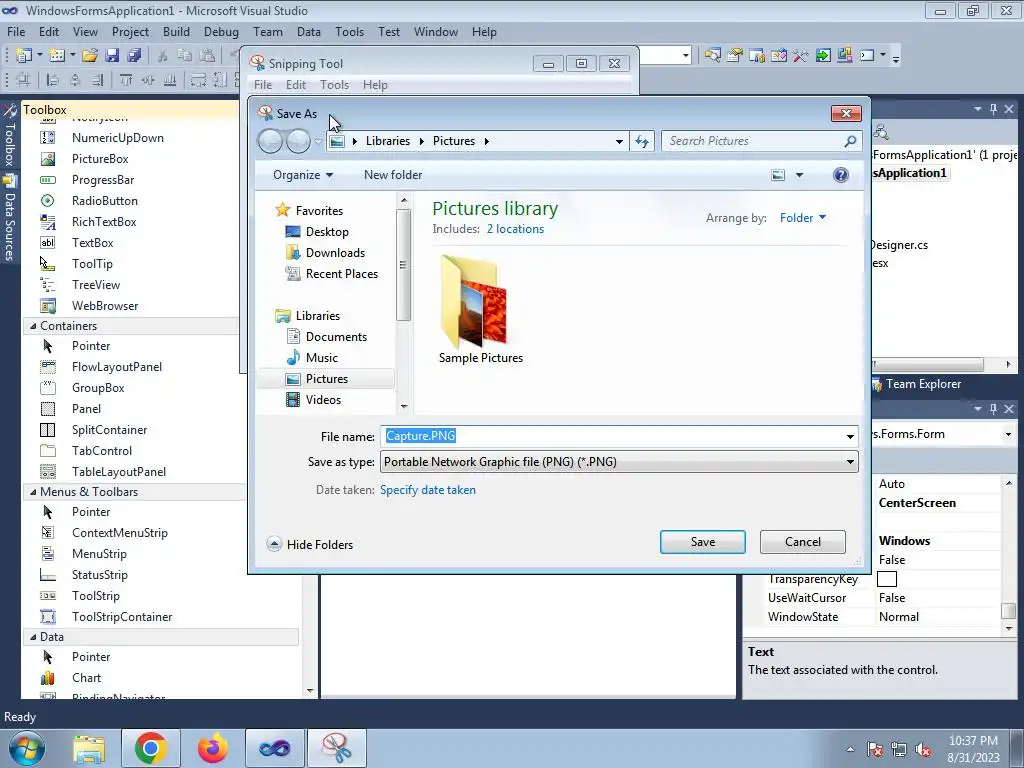Click the Extension Manager toolbar icon
Image resolution: width=1024 pixels, height=768 pixels.
[x=844, y=56]
